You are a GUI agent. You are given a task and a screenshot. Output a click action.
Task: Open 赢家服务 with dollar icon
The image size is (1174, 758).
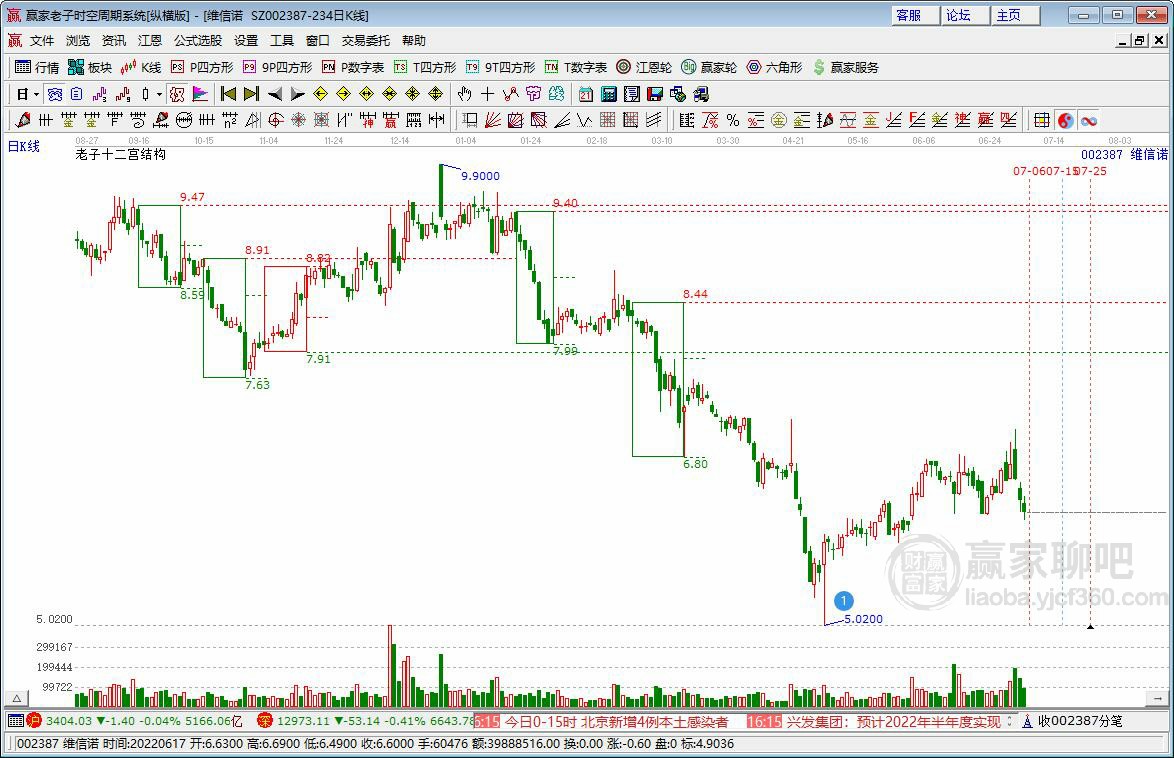[x=846, y=67]
